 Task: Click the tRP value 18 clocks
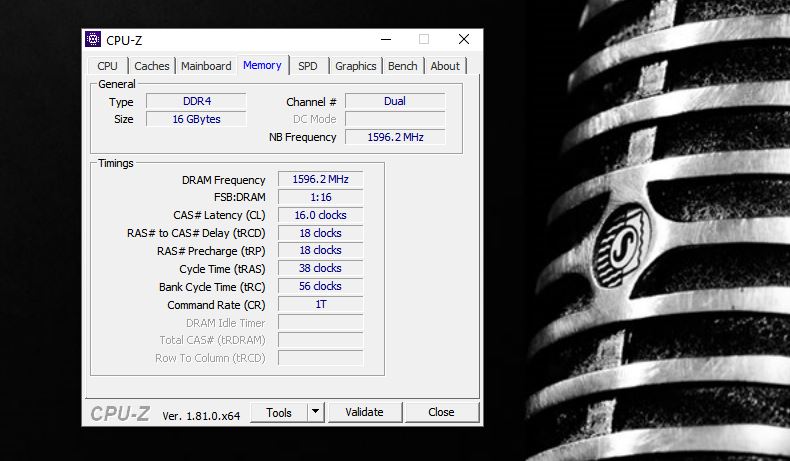(320, 250)
